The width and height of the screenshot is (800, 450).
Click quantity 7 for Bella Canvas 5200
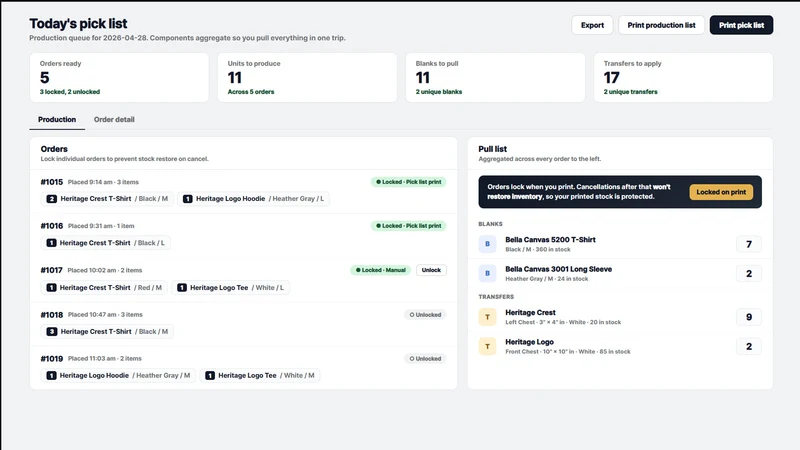tap(748, 244)
